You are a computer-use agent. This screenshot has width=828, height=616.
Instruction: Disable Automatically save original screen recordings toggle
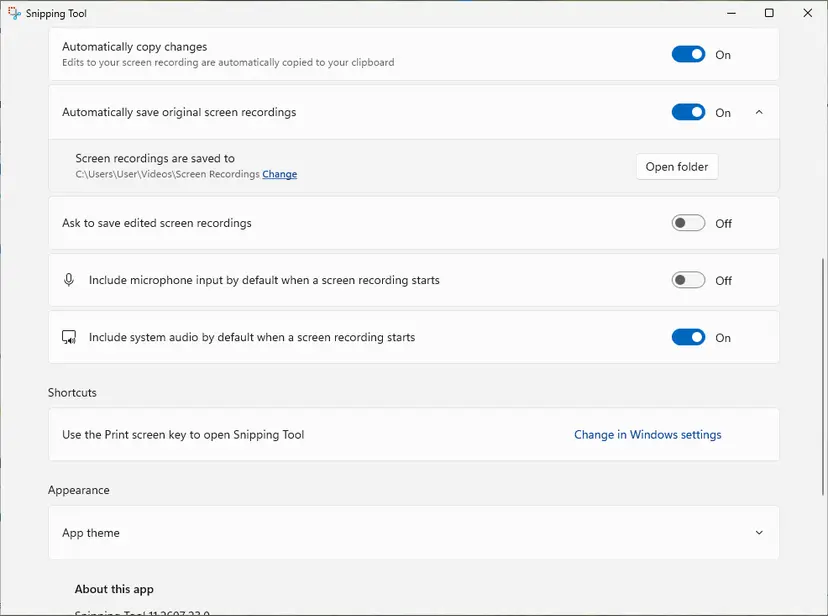(x=688, y=112)
